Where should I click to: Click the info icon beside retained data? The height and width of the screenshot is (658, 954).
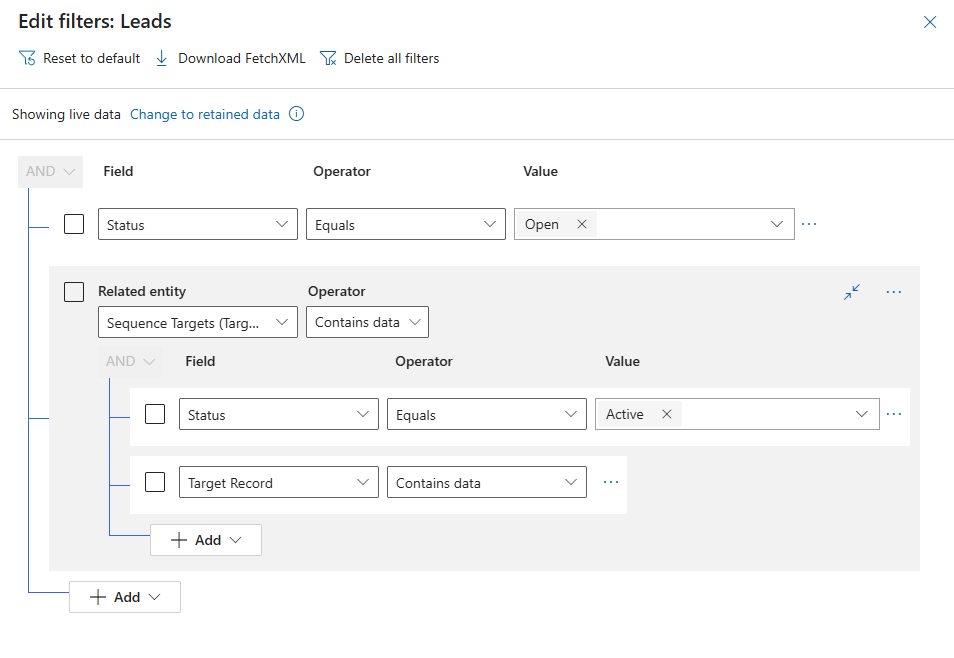(296, 114)
